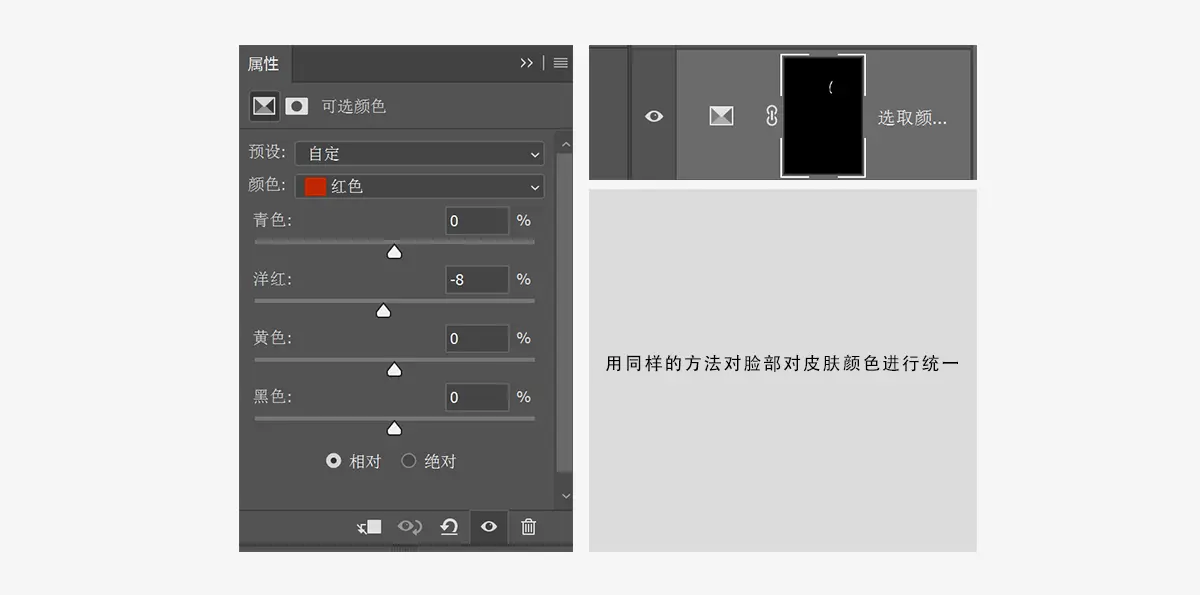Click the view previous state icon
Image resolution: width=1200 pixels, height=595 pixels.
point(409,527)
